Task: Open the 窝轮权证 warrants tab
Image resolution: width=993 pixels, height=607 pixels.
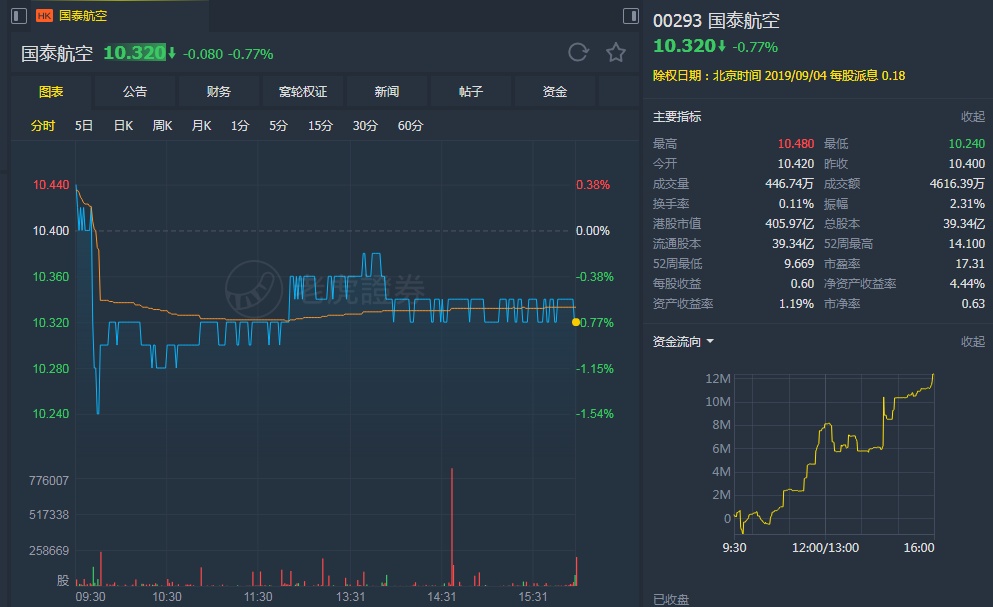Action: pos(303,92)
